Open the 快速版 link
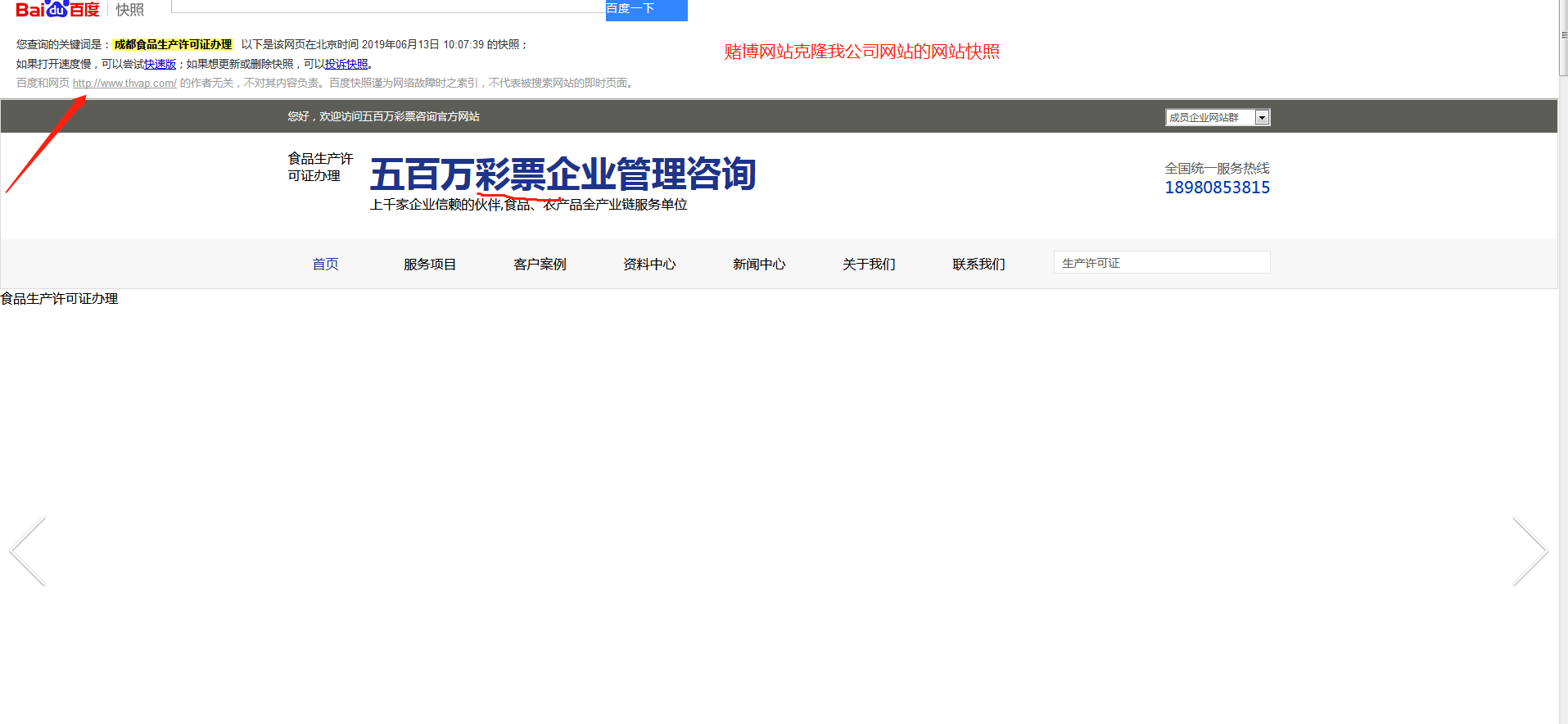Image resolution: width=1568 pixels, height=724 pixels. click(160, 64)
